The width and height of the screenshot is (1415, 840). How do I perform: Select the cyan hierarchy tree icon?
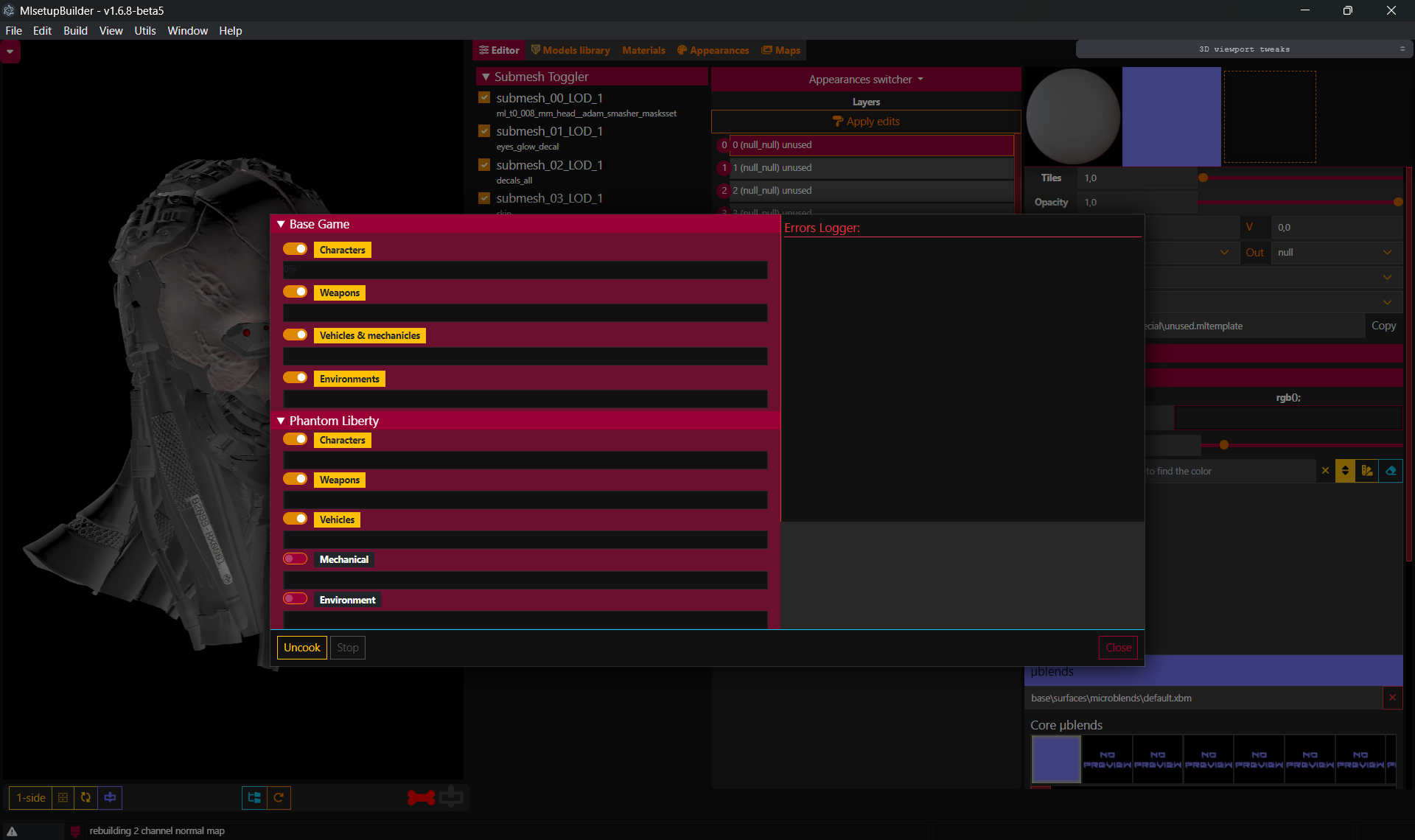coord(254,797)
